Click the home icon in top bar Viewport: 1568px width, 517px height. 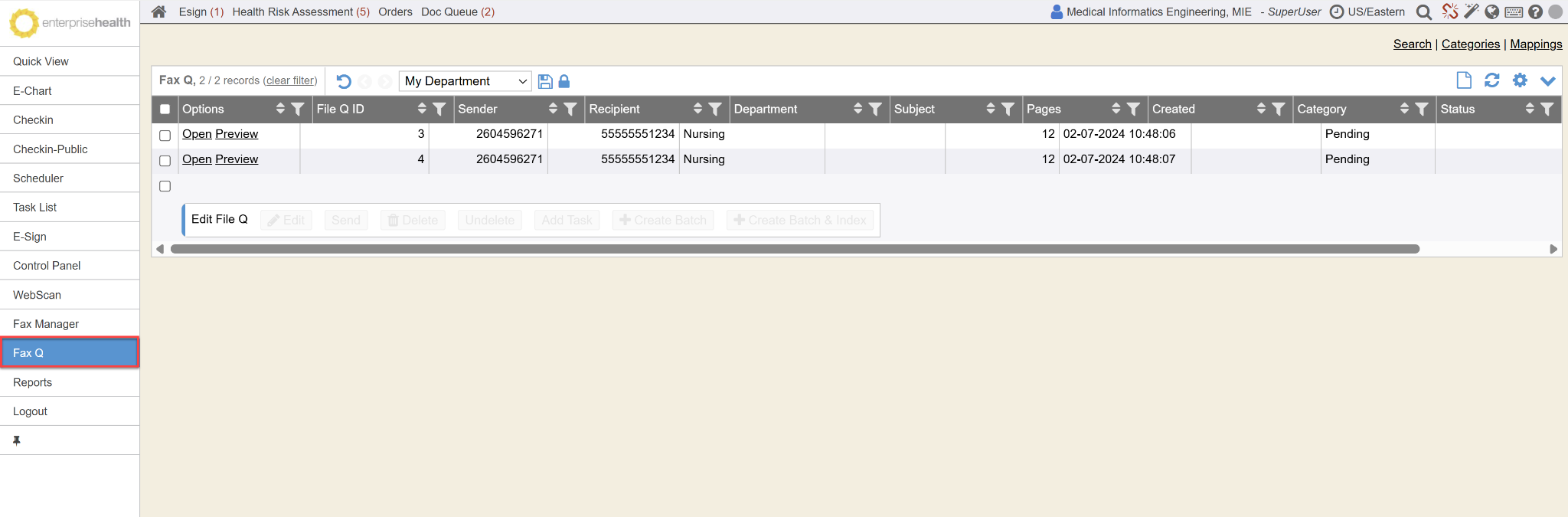click(x=158, y=11)
